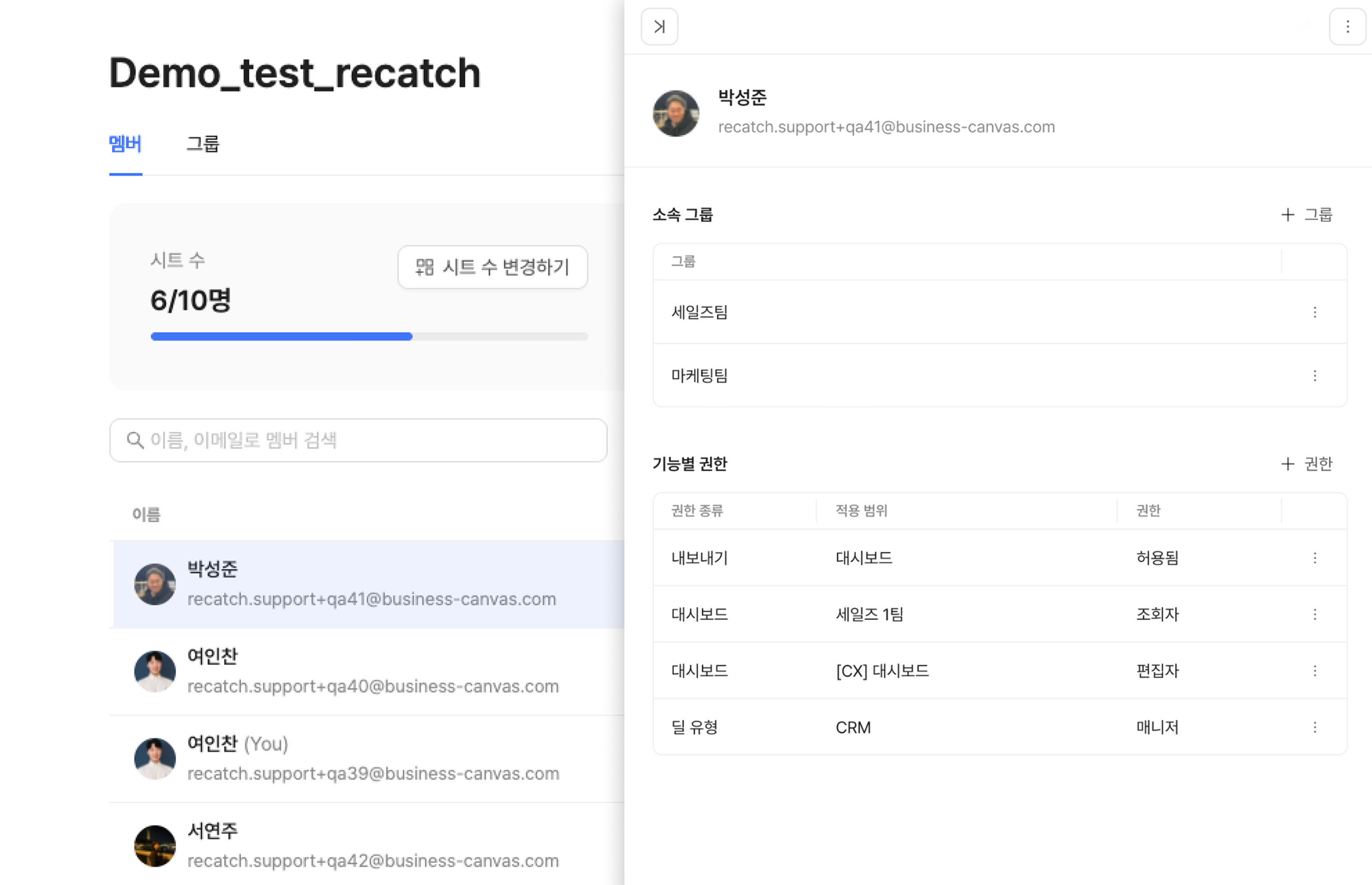Open options for 내보내기 permission row
The image size is (1372, 885).
click(1315, 557)
